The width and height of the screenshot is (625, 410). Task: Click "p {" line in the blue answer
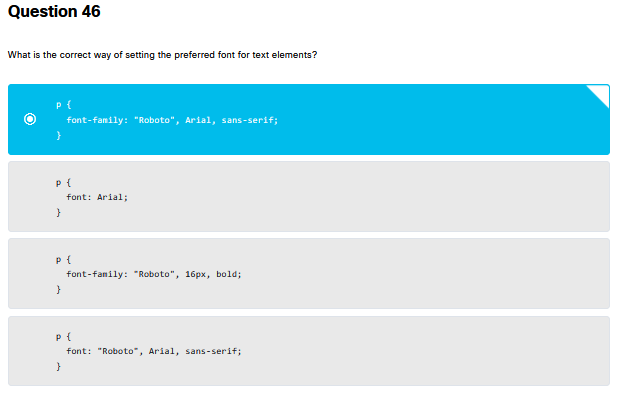[61, 103]
